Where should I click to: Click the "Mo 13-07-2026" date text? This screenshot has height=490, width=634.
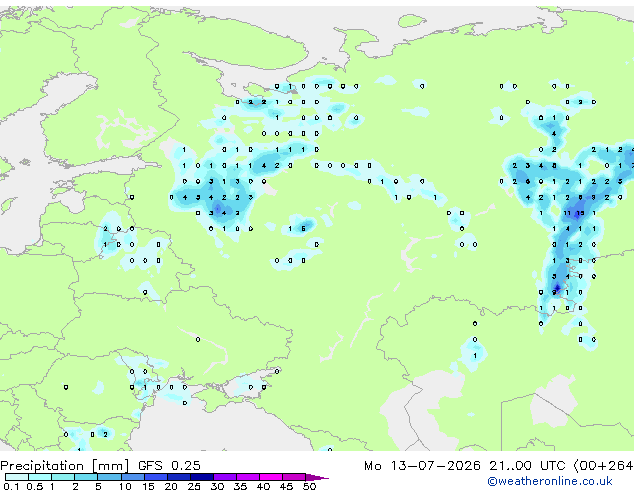423,466
